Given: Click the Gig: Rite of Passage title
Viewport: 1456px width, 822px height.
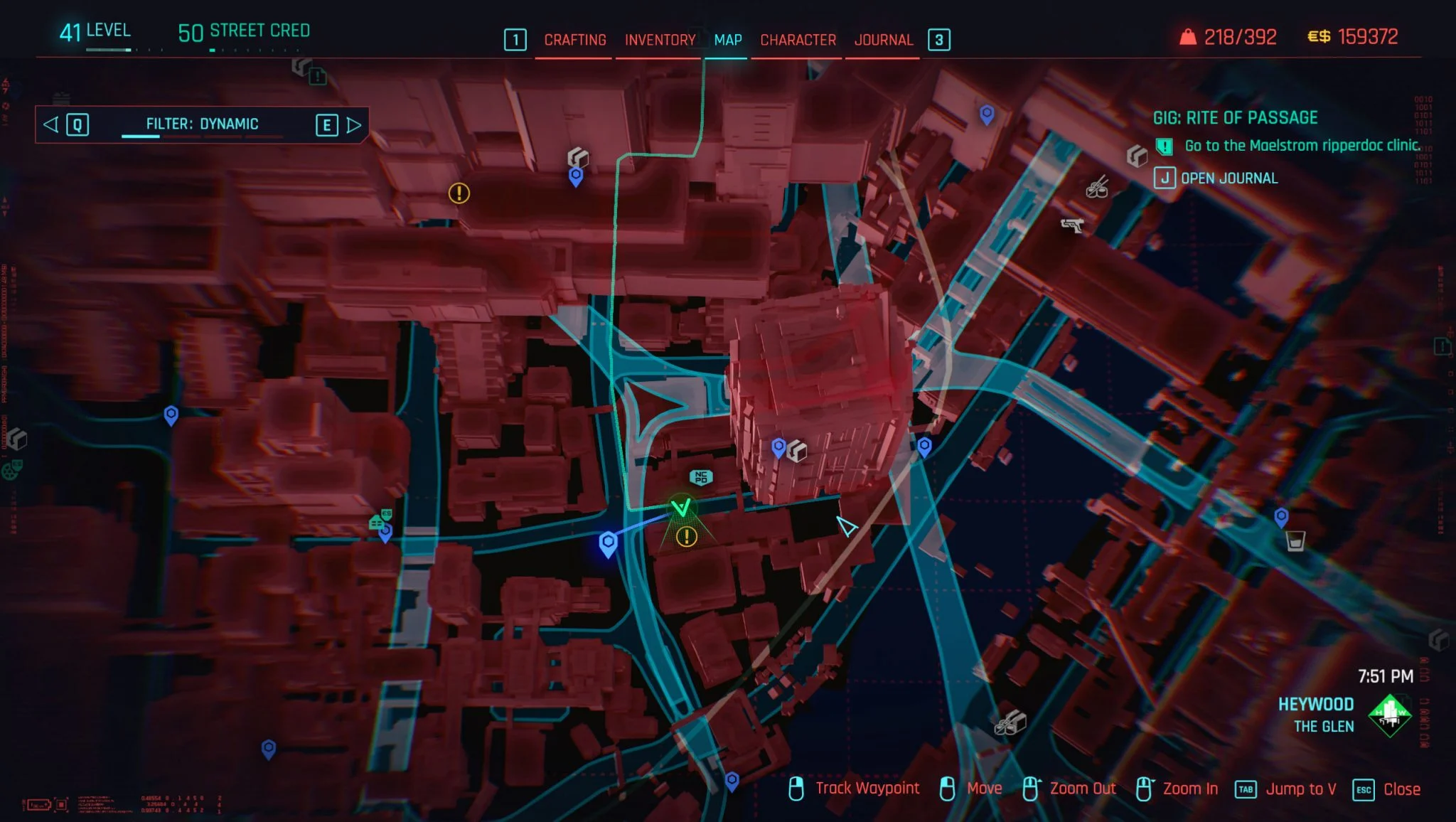Looking at the screenshot, I should pyautogui.click(x=1235, y=117).
